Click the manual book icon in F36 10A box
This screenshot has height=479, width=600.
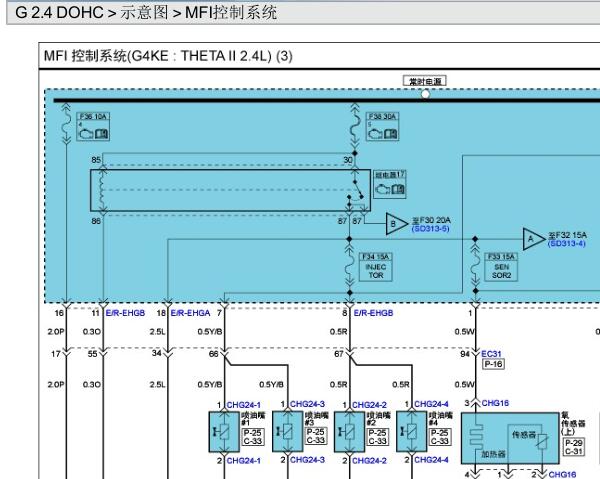click(101, 134)
